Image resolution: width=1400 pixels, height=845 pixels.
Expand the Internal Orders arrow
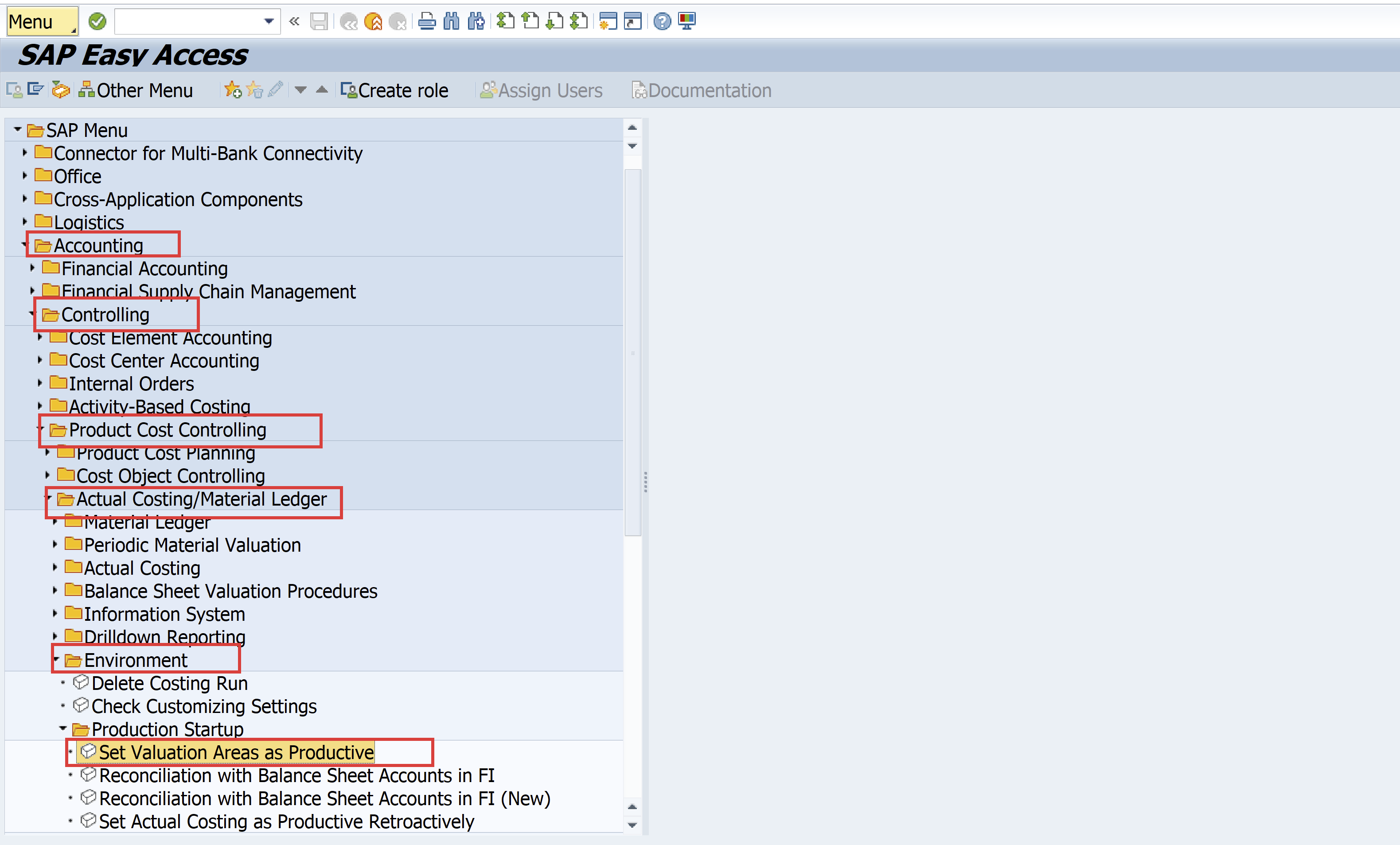(x=40, y=383)
